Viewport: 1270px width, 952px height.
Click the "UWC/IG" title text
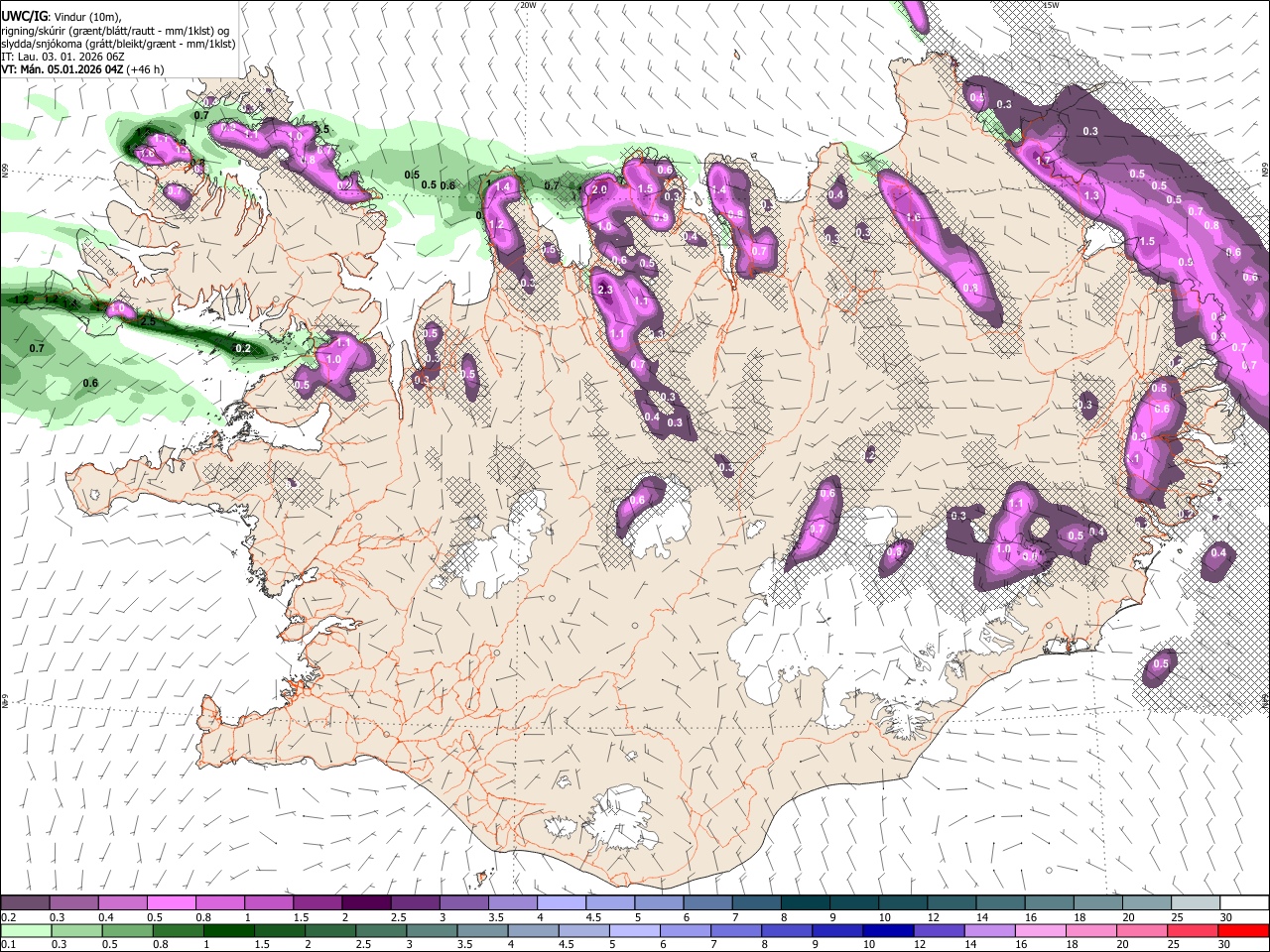23,16
